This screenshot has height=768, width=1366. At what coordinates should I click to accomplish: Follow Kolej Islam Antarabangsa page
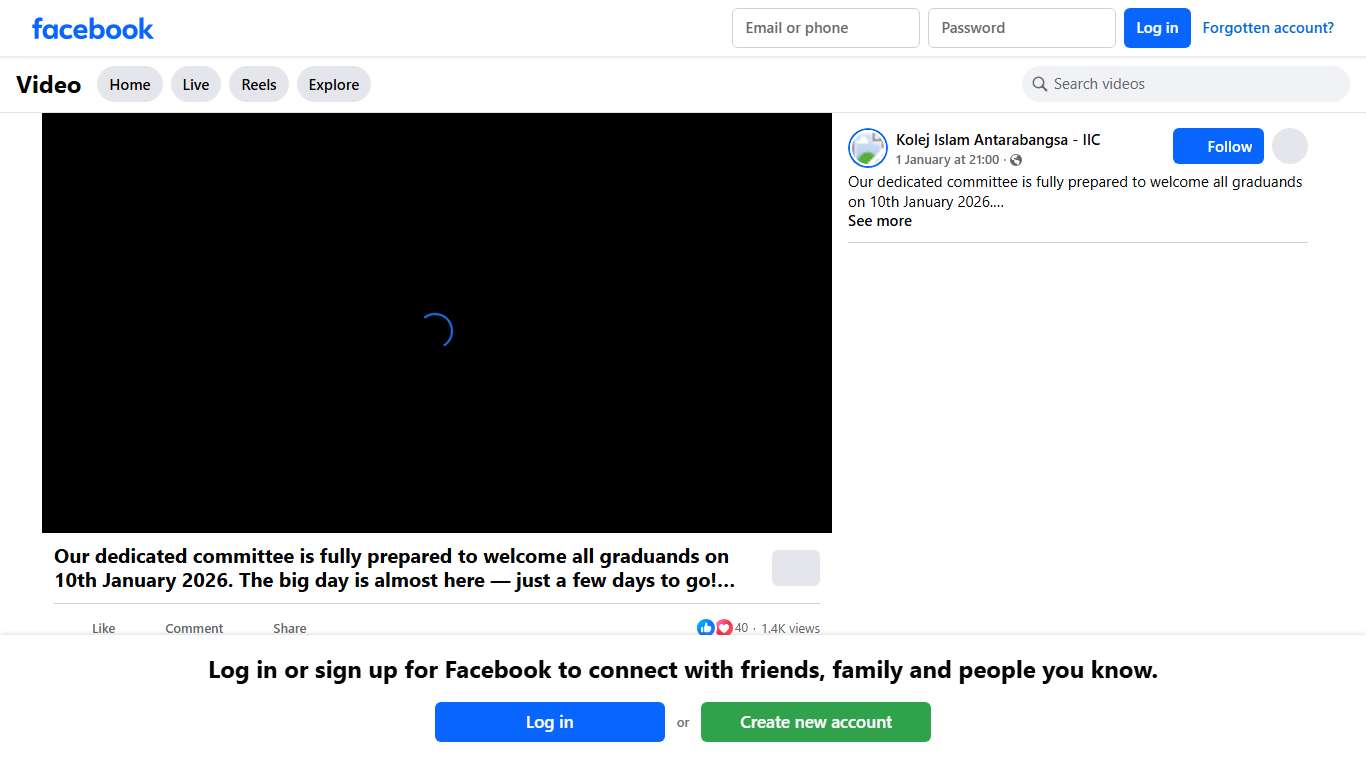click(x=1218, y=146)
